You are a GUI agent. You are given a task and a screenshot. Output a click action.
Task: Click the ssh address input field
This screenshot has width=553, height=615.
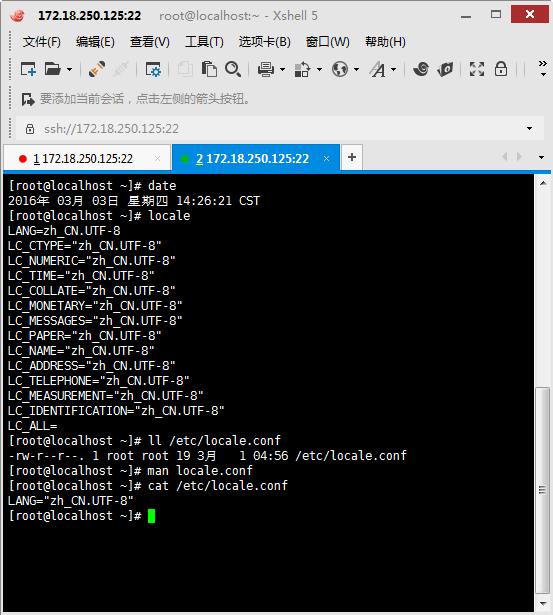click(x=275, y=128)
